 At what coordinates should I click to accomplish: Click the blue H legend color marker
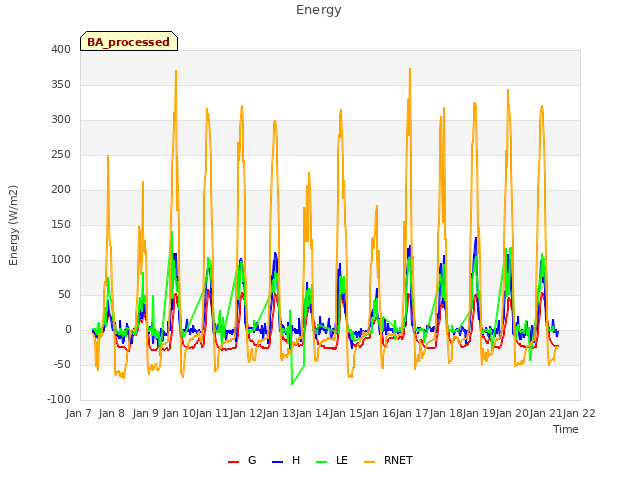tap(278, 462)
